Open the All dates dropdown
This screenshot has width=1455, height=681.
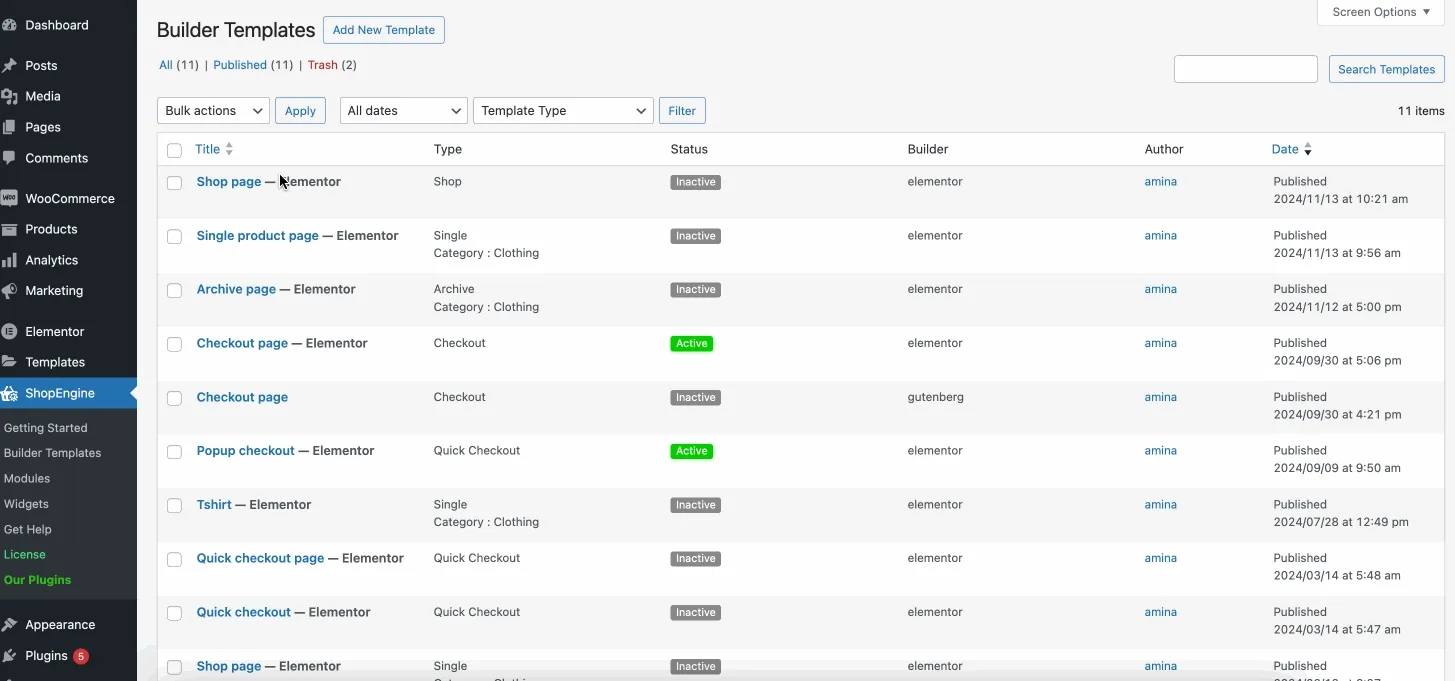(x=404, y=111)
